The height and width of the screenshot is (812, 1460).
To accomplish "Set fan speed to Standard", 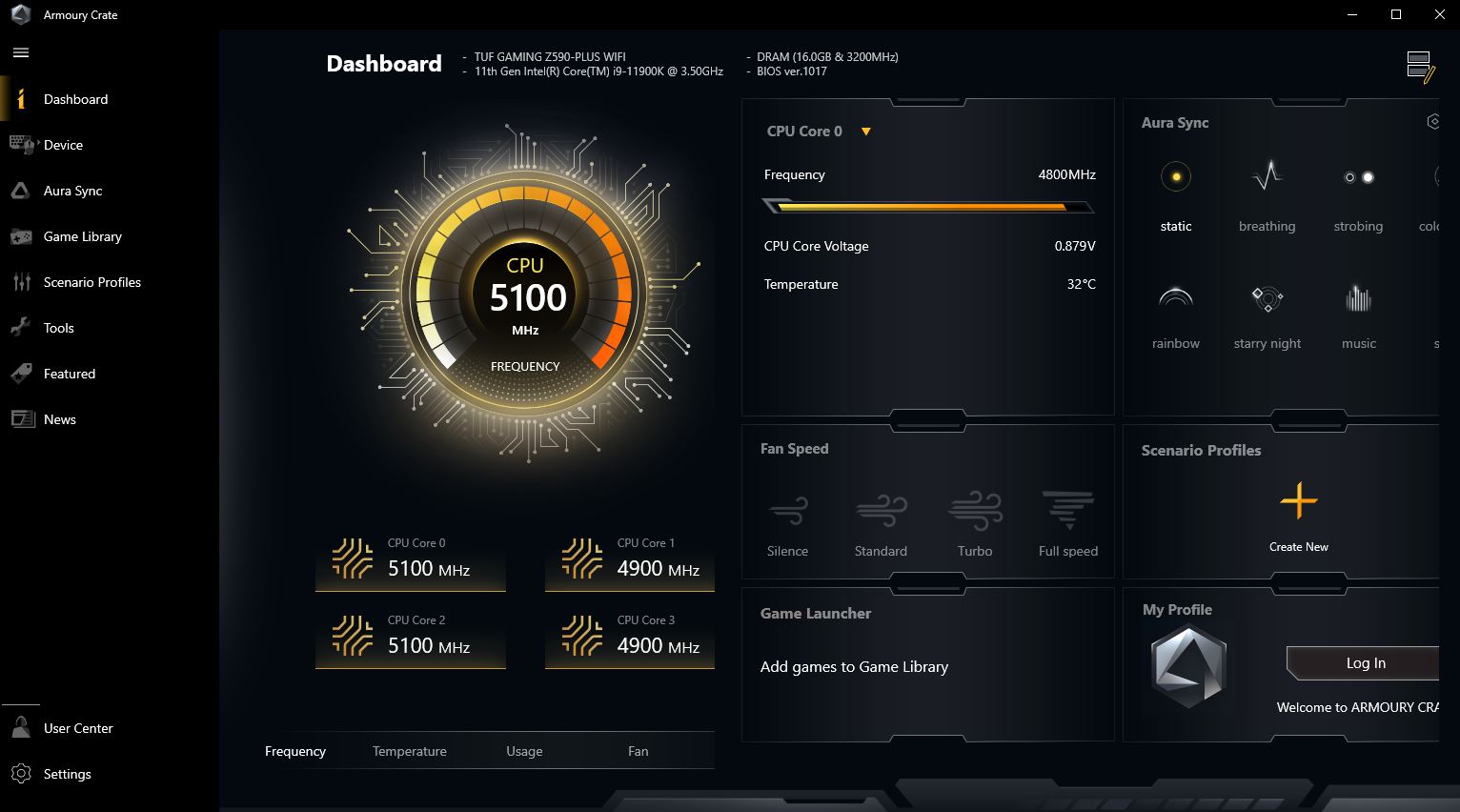I will pyautogui.click(x=881, y=525).
